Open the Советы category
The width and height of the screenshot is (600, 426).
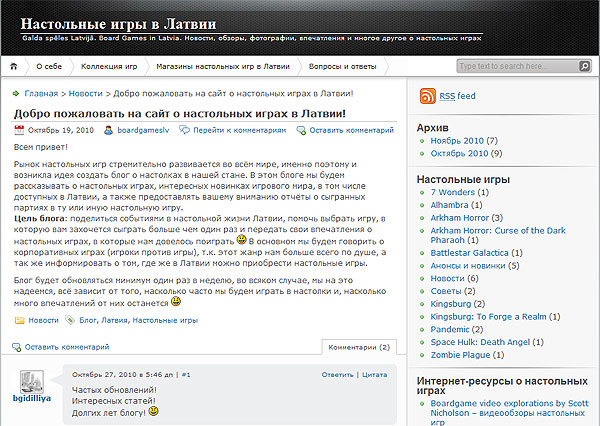[x=446, y=291]
